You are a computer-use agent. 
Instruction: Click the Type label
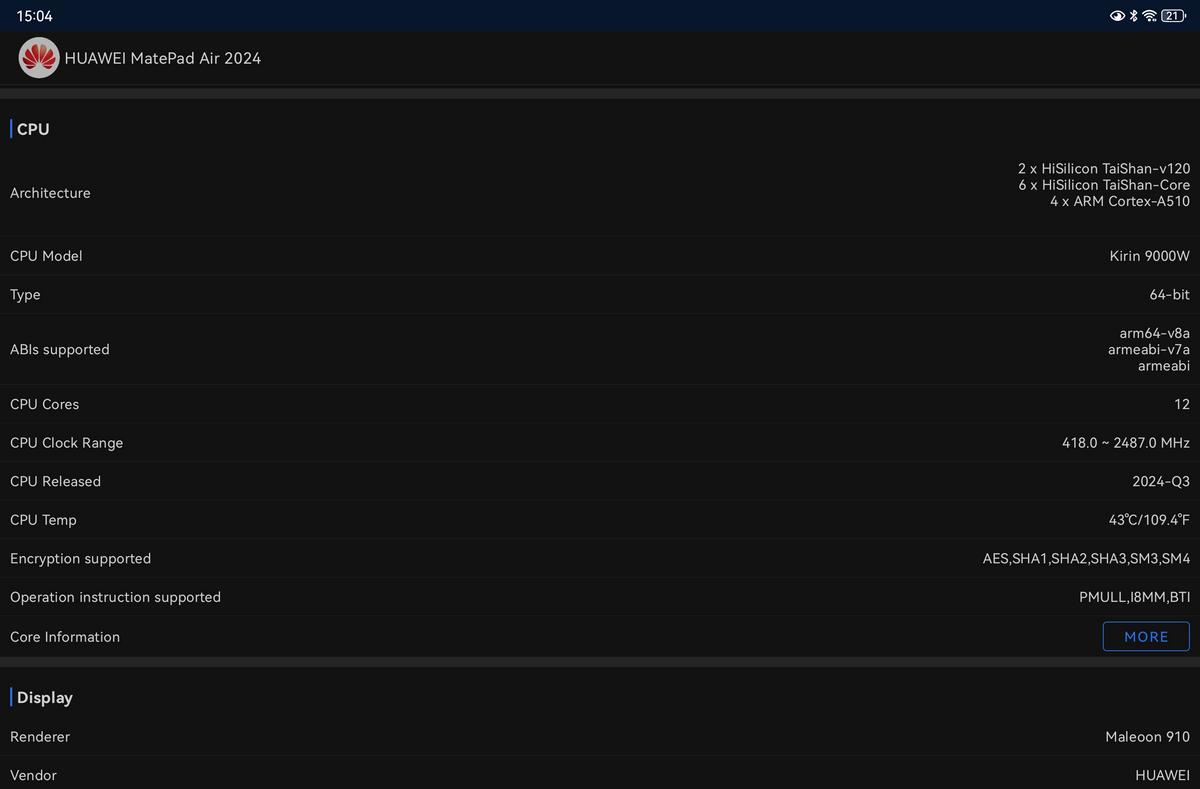click(x=25, y=295)
